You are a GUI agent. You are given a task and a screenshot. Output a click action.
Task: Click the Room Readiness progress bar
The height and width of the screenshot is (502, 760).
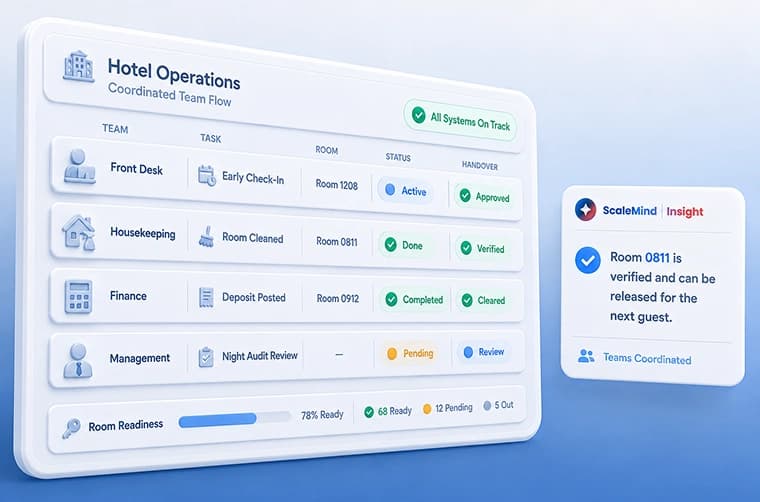(235, 419)
